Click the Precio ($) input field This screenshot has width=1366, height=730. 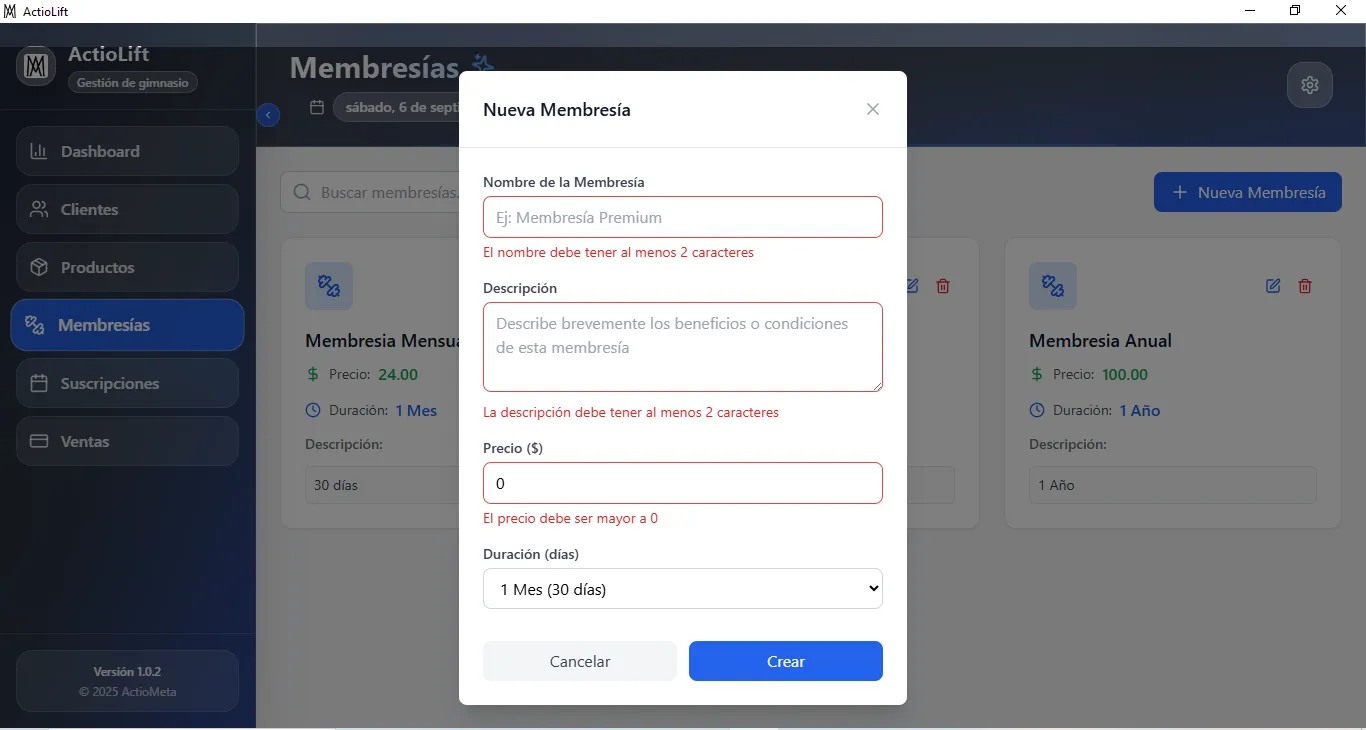point(682,483)
